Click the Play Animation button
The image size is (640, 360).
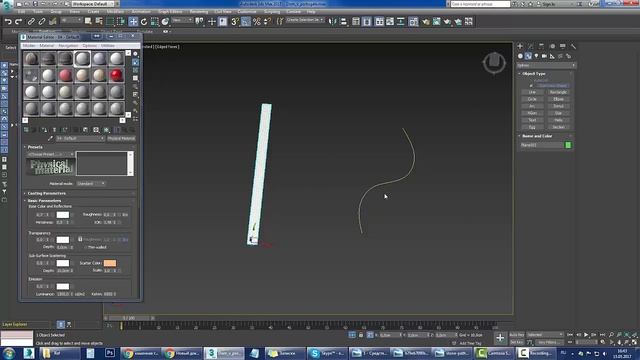pos(586,335)
